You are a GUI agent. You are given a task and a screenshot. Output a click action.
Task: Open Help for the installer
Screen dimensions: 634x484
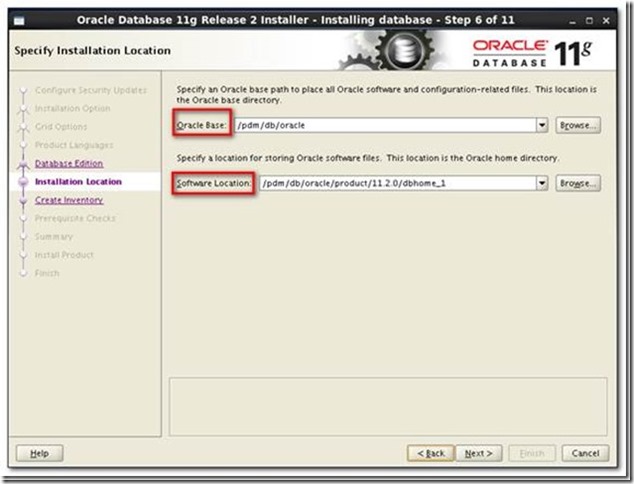(40, 453)
